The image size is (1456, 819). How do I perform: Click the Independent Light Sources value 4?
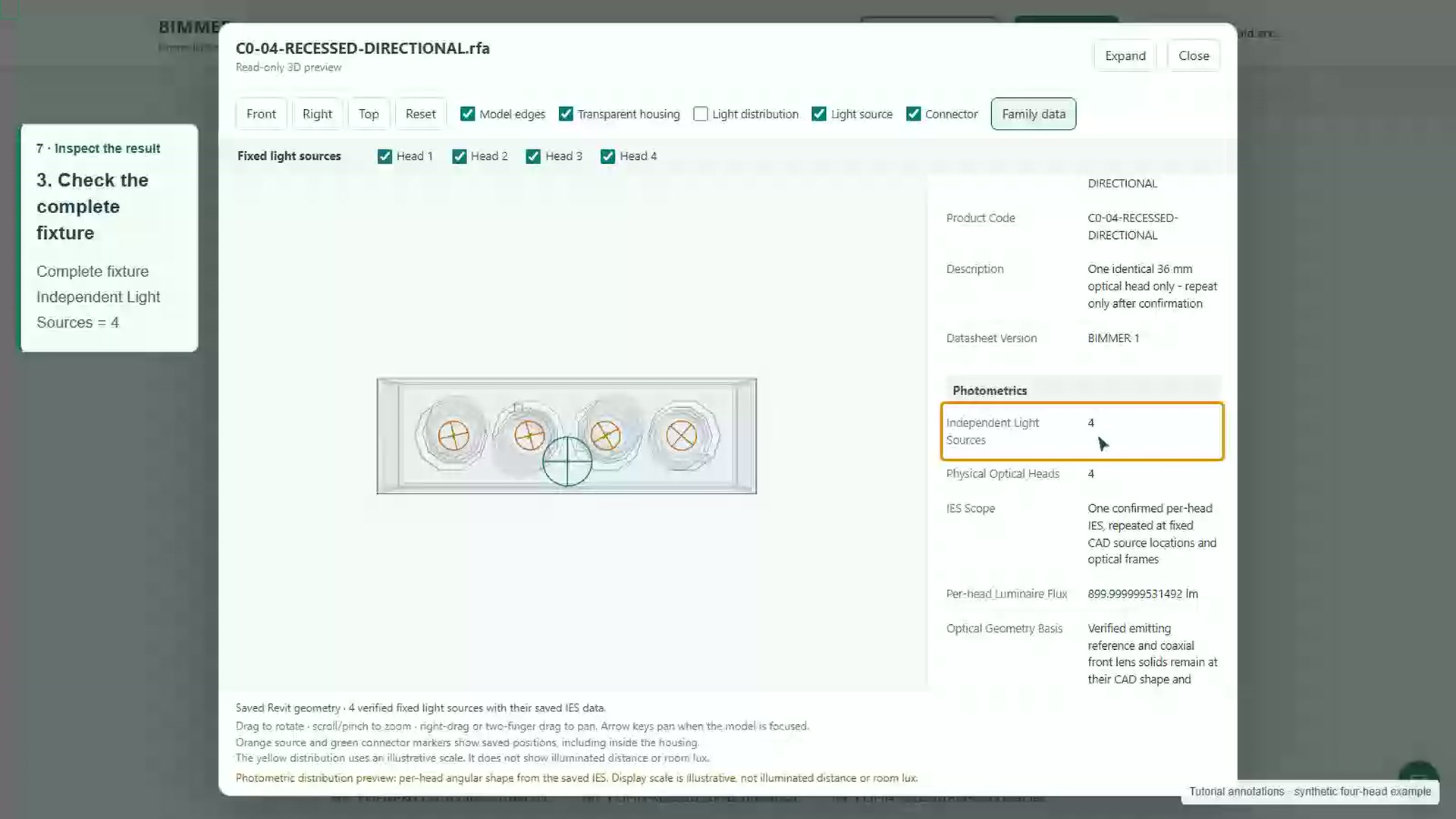tap(1090, 423)
